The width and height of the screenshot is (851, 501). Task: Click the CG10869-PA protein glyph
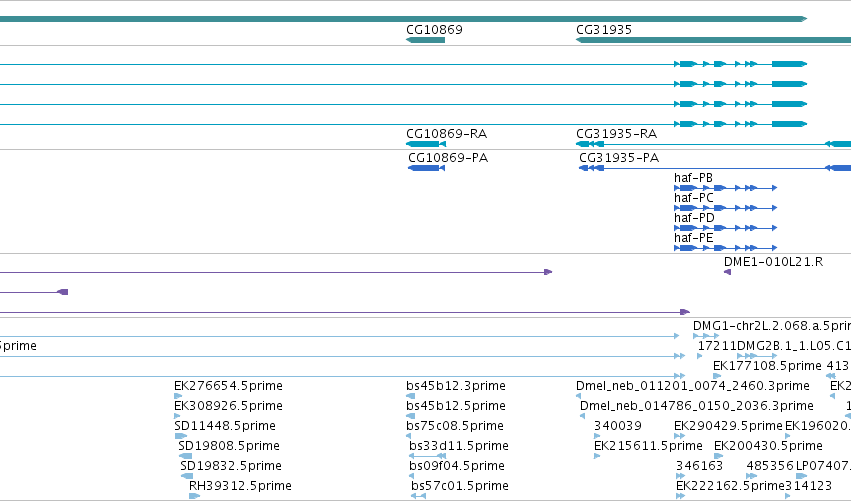tap(427, 168)
